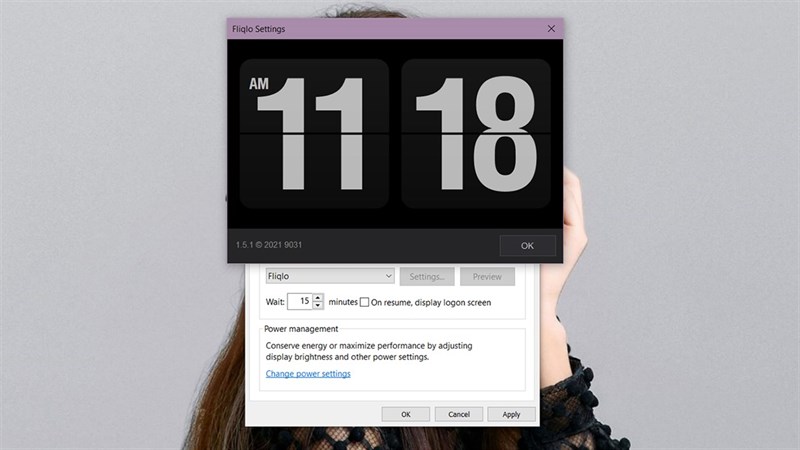800x450 pixels.
Task: Click the hour flip card showing 11
Action: [314, 134]
